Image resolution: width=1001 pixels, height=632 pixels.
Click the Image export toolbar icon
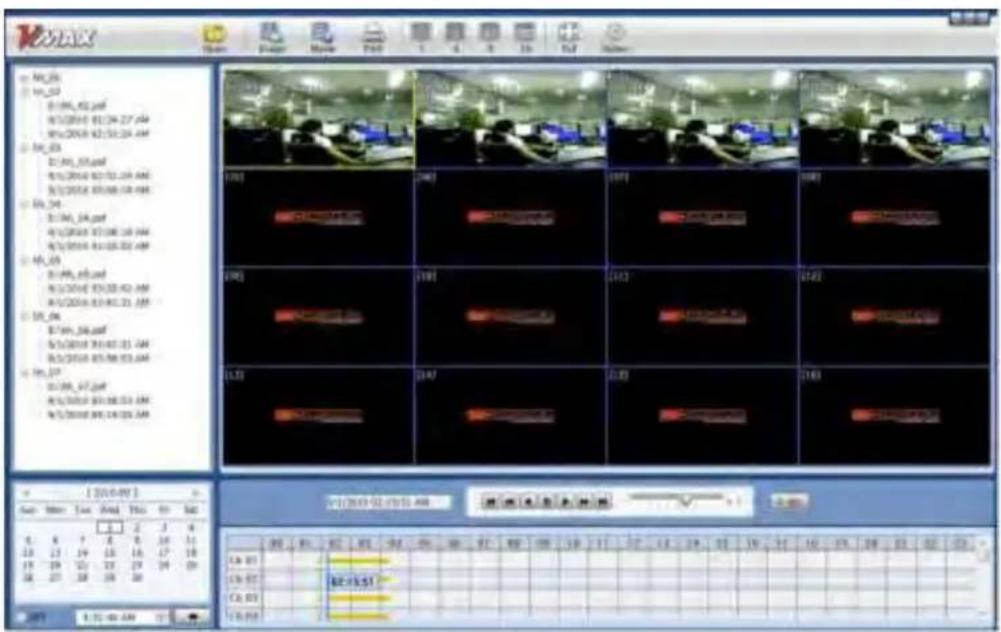click(272, 37)
